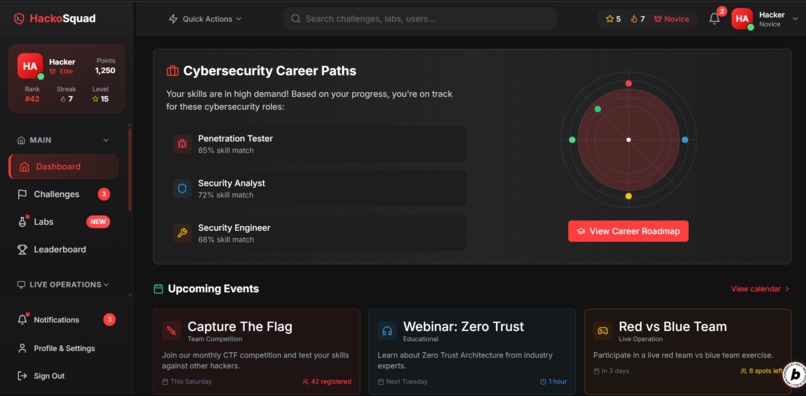Click the blue dot on the radar chart
806x396 pixels.
point(685,140)
